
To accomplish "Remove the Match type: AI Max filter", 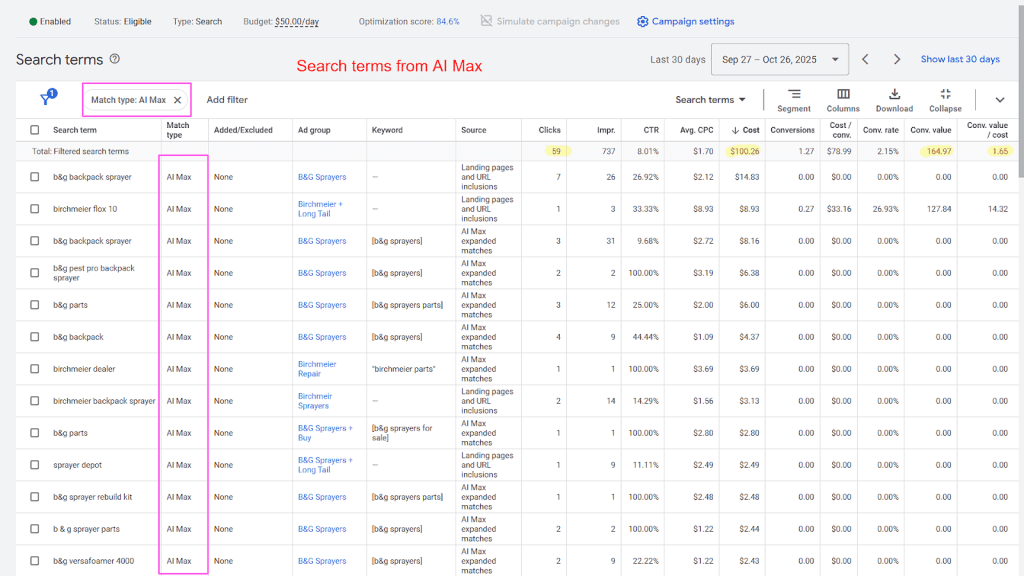I will click(x=177, y=100).
